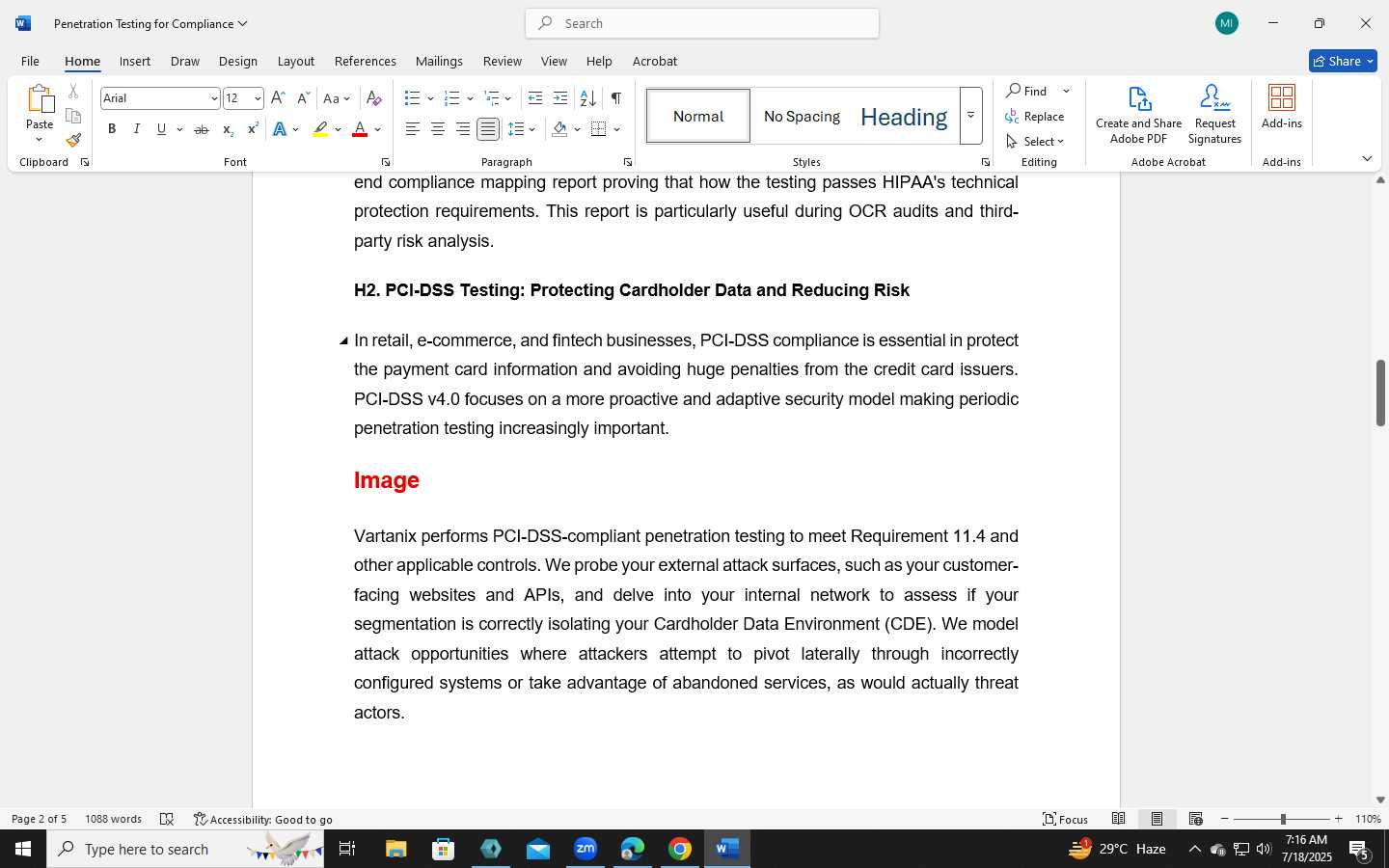Image resolution: width=1389 pixels, height=868 pixels.
Task: Click Replace in Editing group
Action: [1035, 116]
